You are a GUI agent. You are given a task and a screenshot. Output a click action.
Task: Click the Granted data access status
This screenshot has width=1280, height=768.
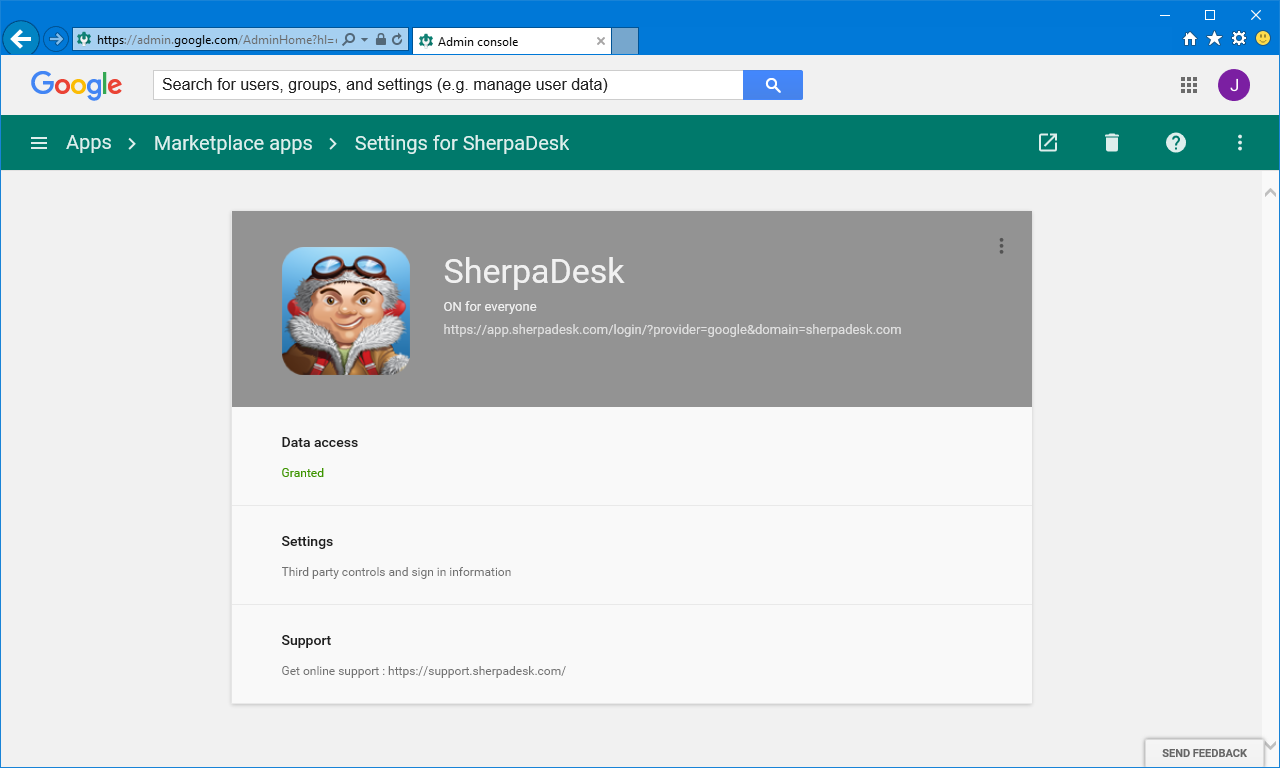(302, 472)
